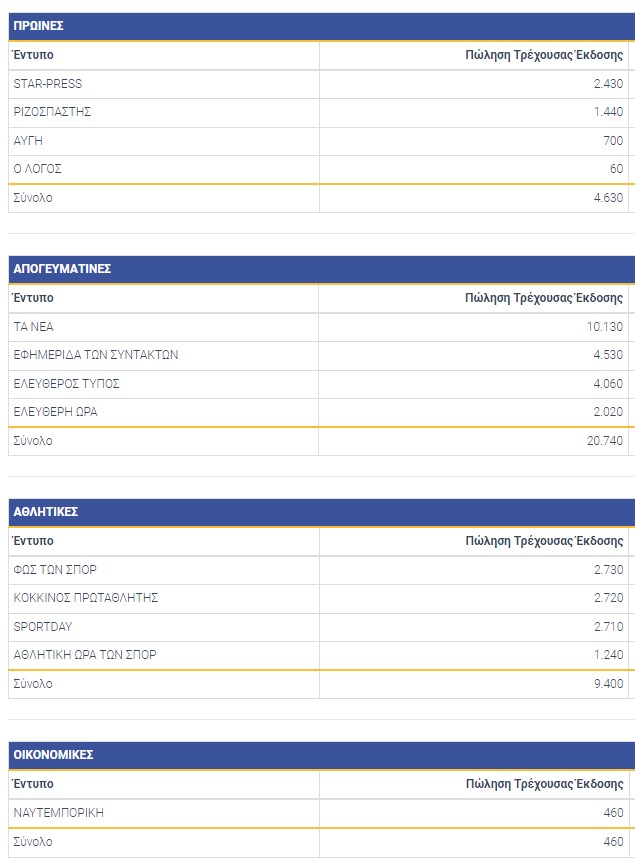
Task: Select the ΡΙΖΟΣΠΑΣΤΗΣ entry
Action: coord(53,112)
